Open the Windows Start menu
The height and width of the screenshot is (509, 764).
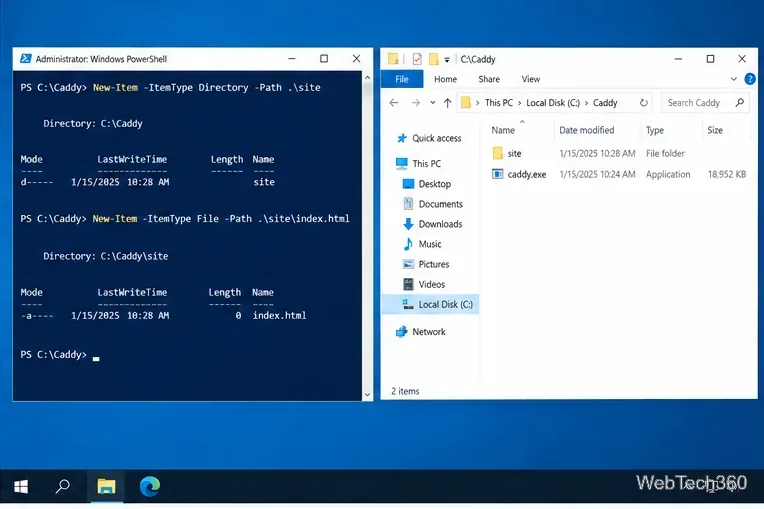coord(21,486)
